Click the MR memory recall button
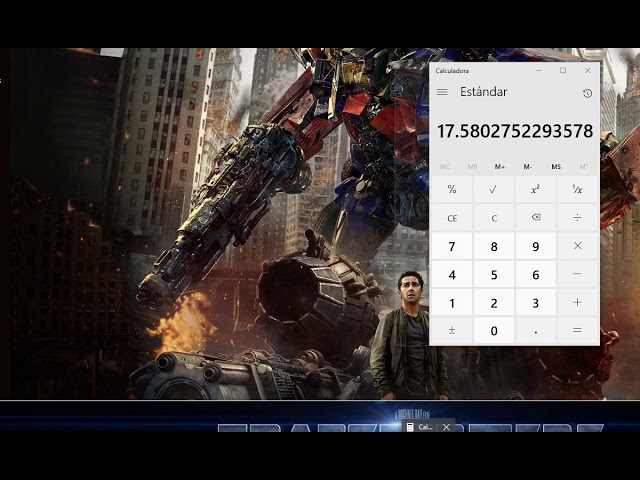 coord(472,167)
